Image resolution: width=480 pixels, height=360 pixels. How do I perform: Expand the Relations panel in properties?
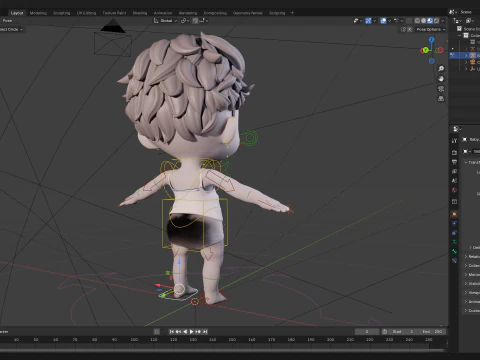coord(466,256)
